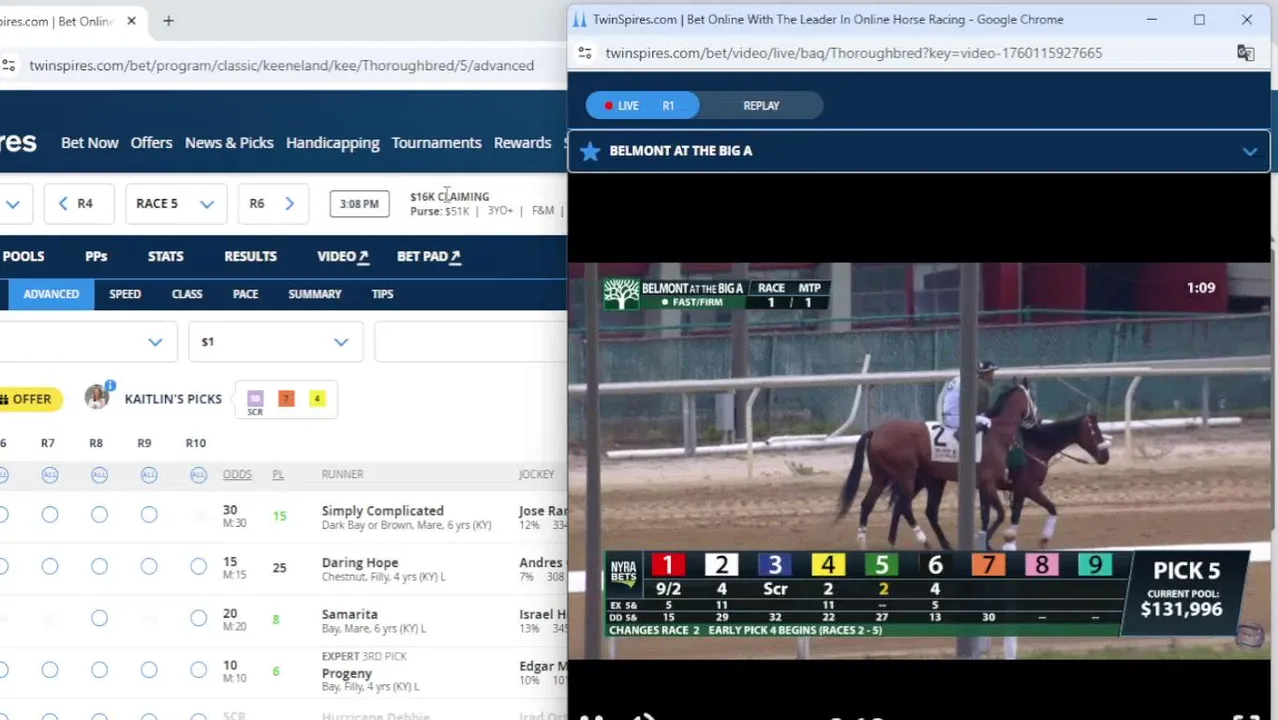Open the Rewards page

(522, 143)
